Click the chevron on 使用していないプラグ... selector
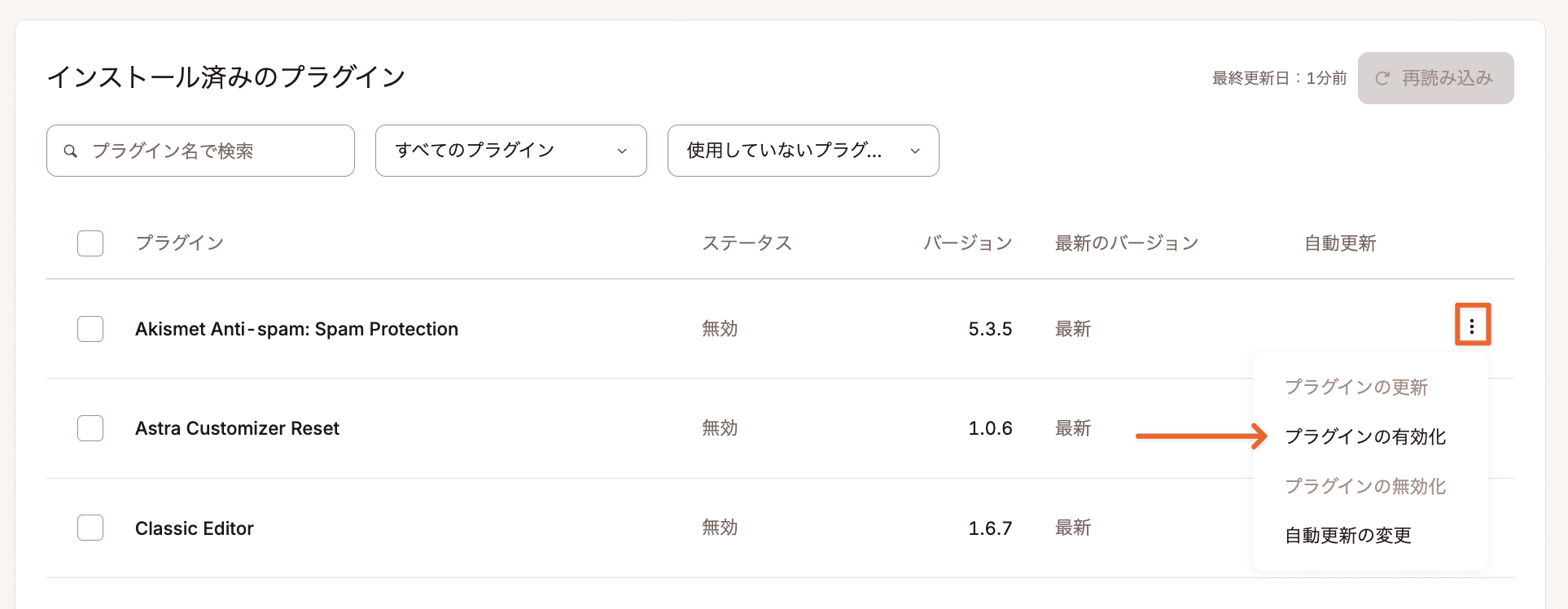Screen dimensions: 1568x609 [x=914, y=151]
